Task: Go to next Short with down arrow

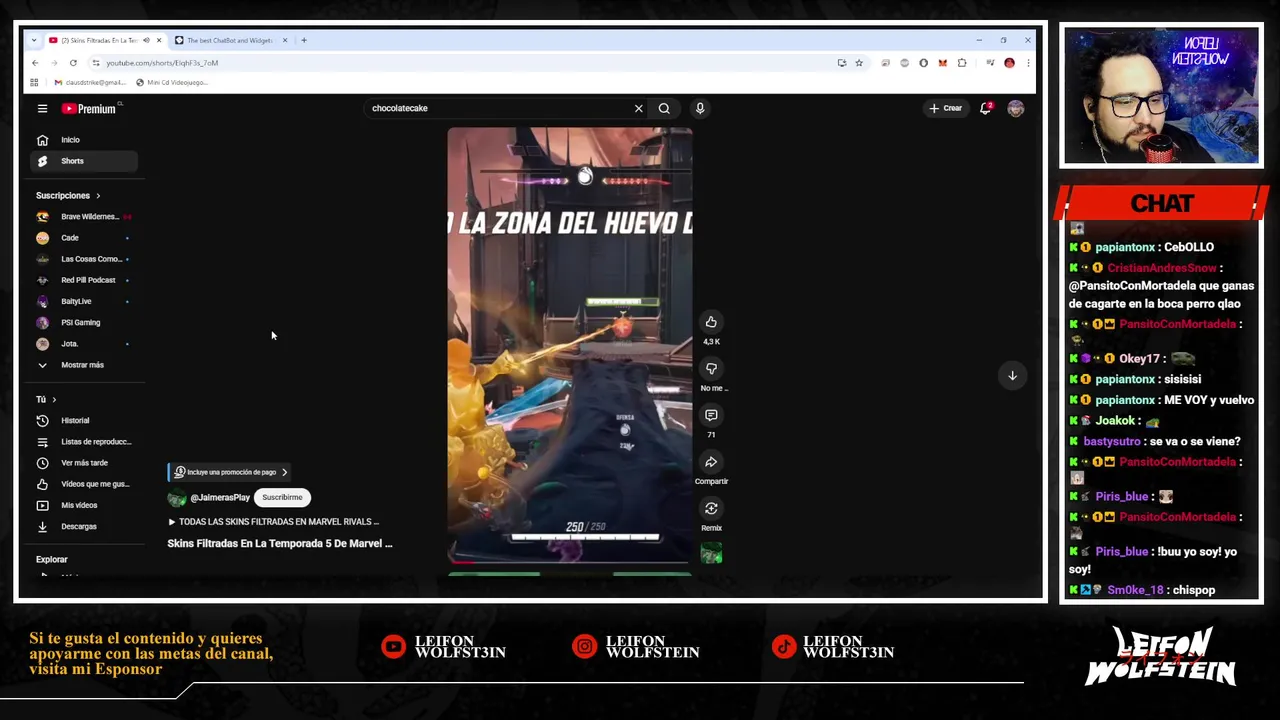Action: tap(1012, 376)
